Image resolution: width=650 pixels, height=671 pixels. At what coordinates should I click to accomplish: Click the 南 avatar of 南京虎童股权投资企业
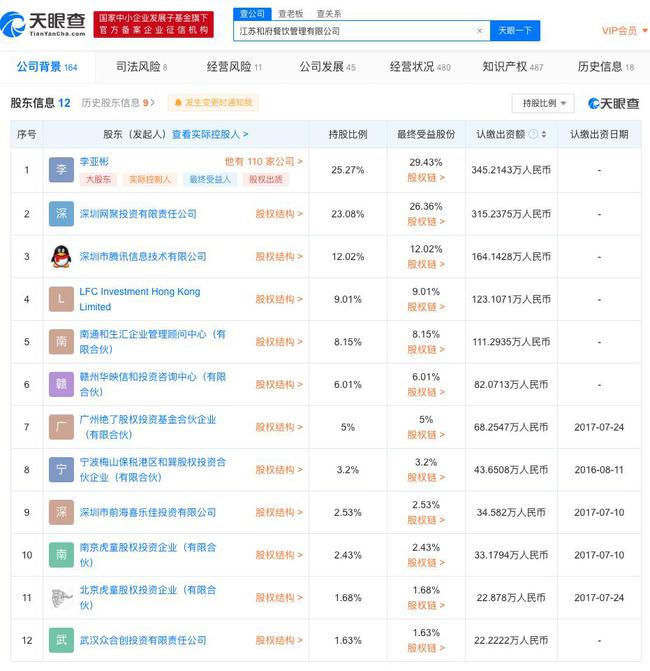point(61,555)
